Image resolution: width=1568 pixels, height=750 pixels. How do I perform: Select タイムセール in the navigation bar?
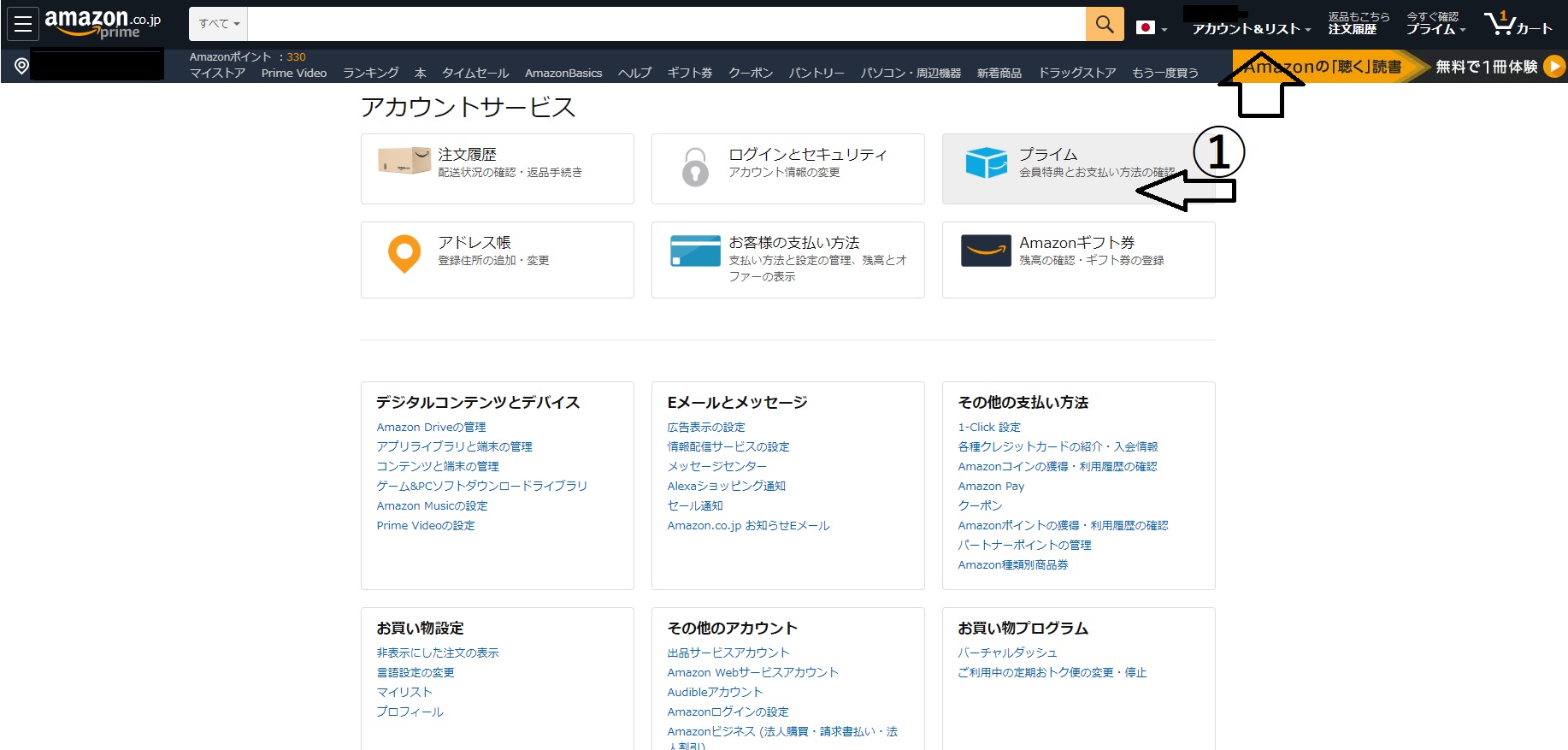click(x=475, y=74)
